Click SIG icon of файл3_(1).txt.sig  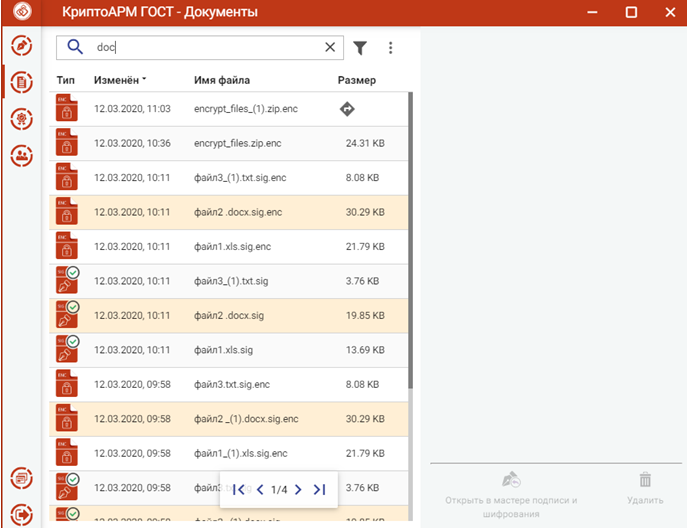pyautogui.click(x=67, y=280)
